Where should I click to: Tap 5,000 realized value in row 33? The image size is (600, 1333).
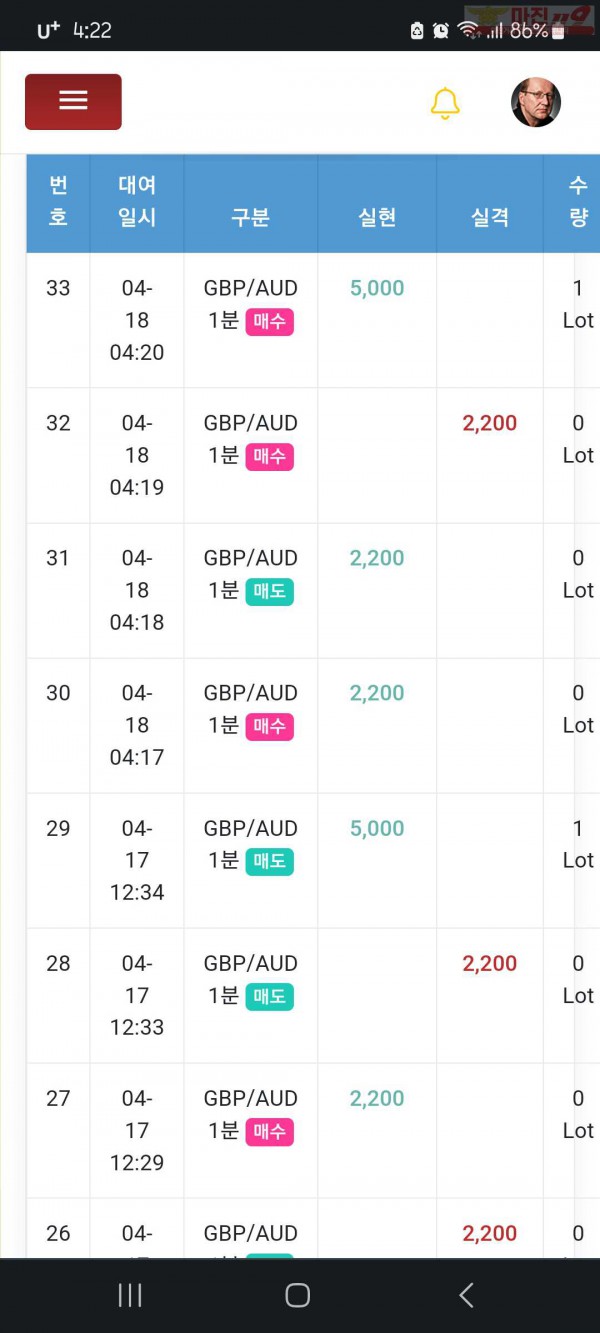pos(377,288)
